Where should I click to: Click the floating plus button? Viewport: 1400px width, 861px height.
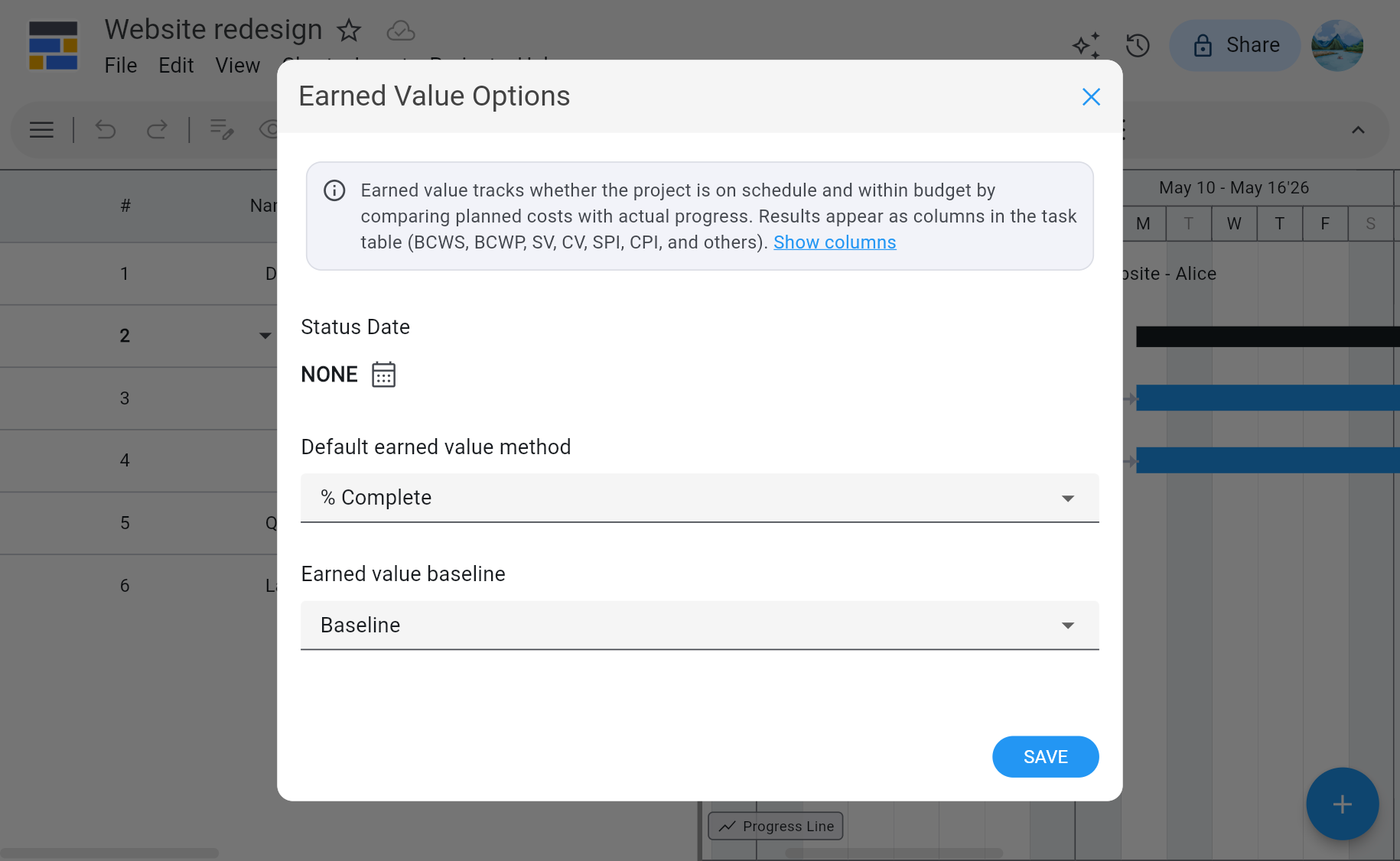[1342, 804]
